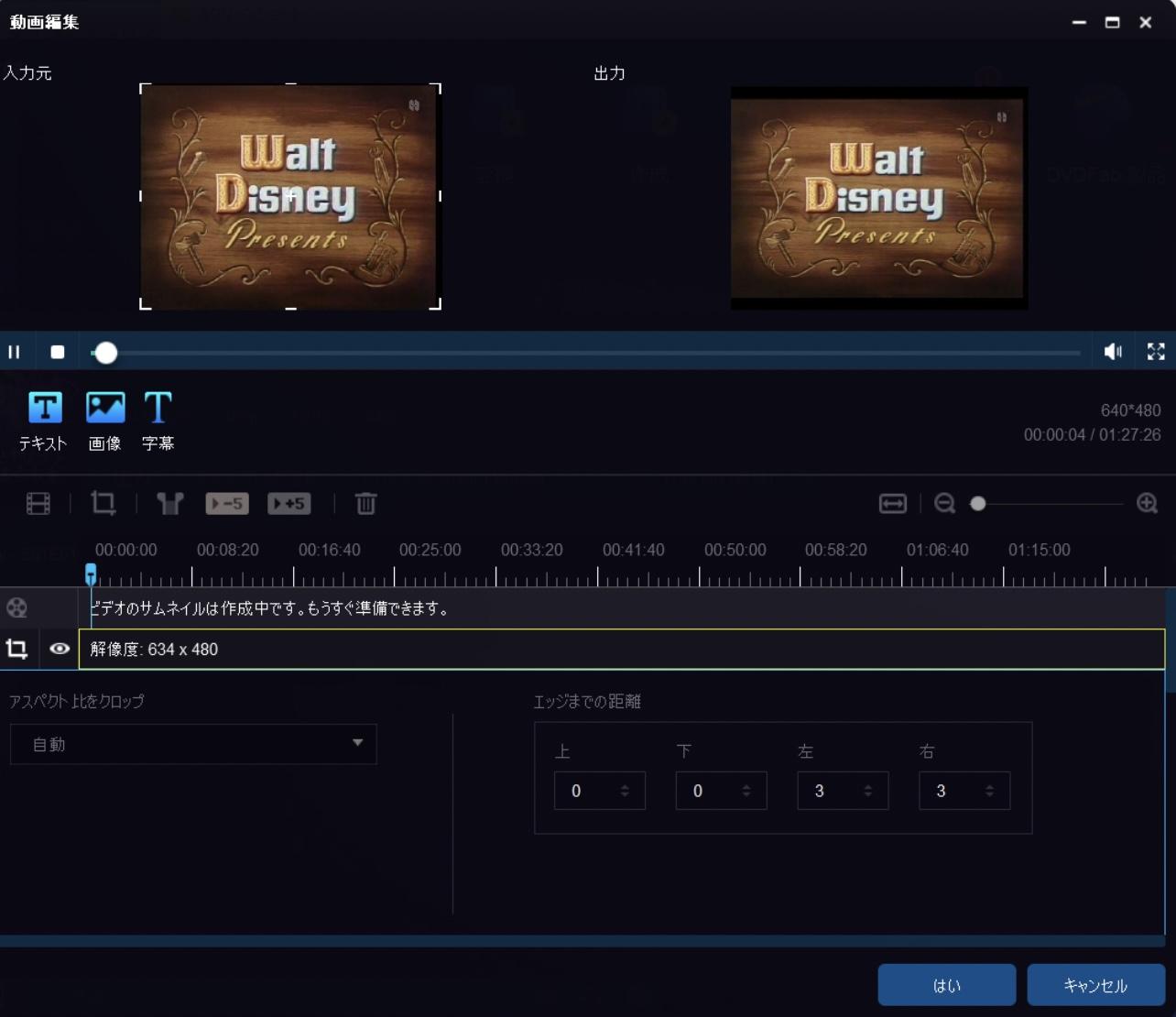Screen dimensions: 1176x1017
Task: Delete selection with trash icon
Action: pos(366,503)
